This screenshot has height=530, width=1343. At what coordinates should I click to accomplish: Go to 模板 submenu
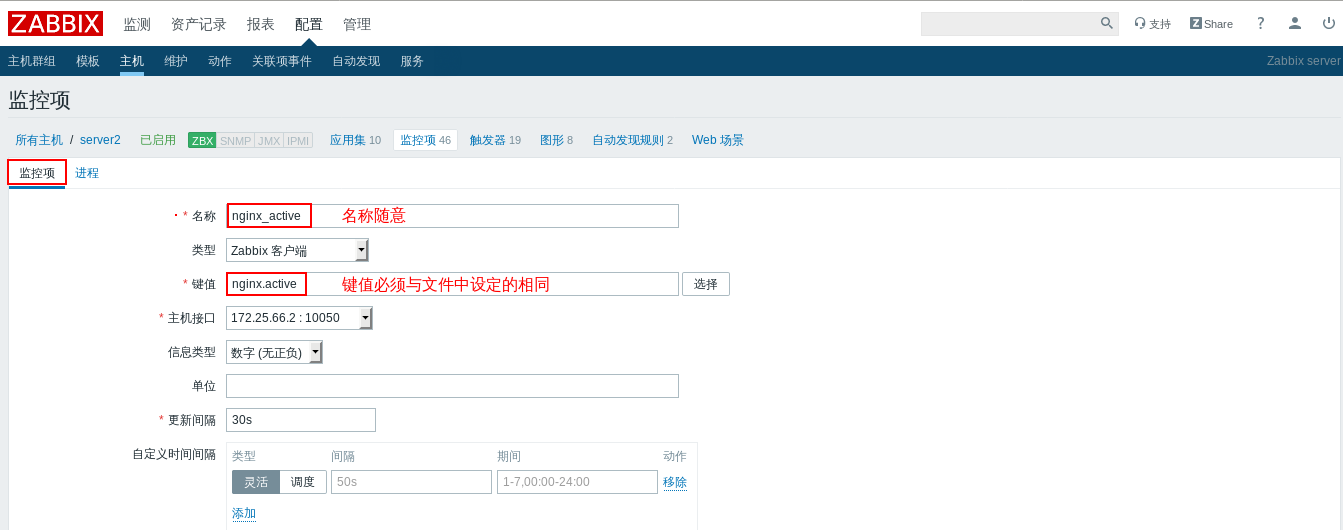click(88, 61)
